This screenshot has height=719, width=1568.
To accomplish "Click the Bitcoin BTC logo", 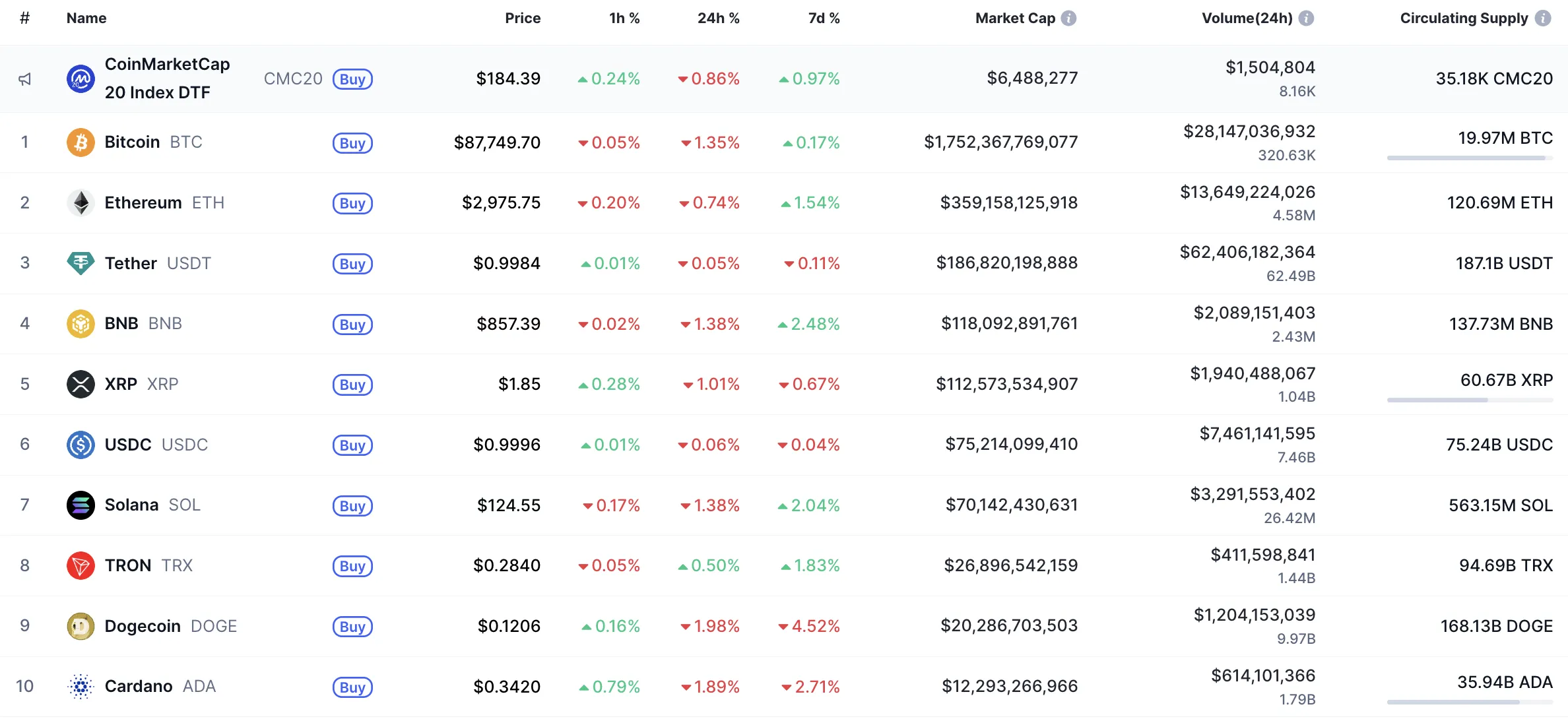I will point(81,142).
